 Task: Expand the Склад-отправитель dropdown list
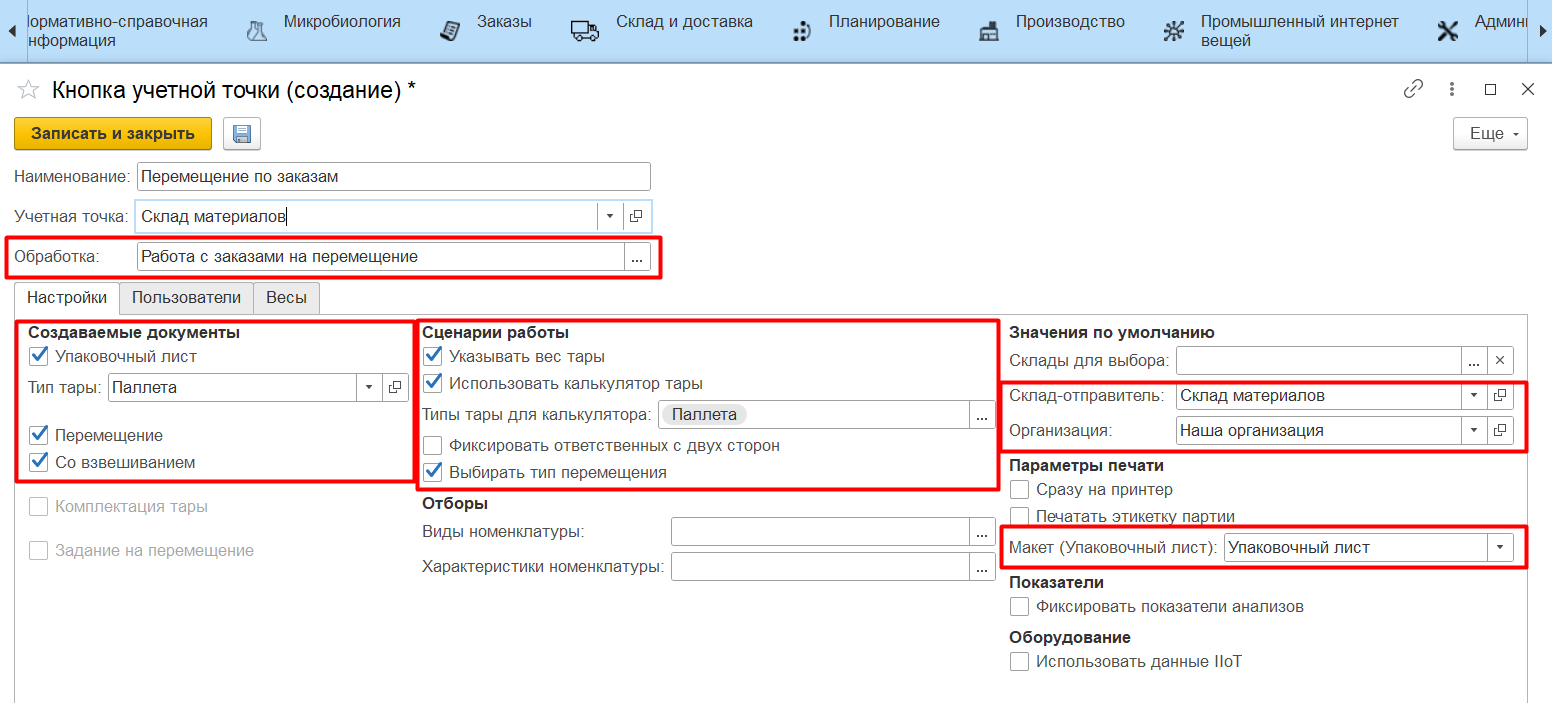[x=1473, y=396]
